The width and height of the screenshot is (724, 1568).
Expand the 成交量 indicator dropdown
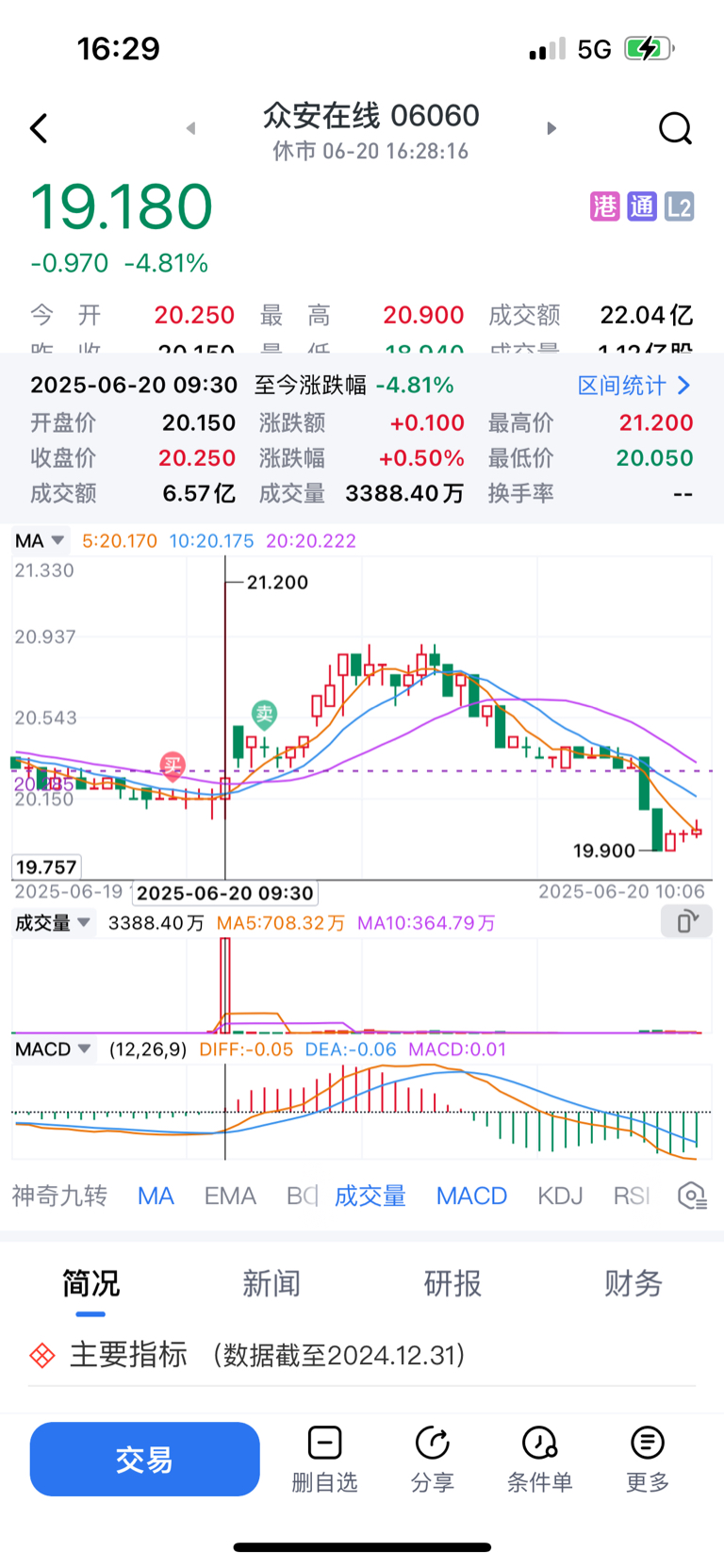pyautogui.click(x=53, y=923)
